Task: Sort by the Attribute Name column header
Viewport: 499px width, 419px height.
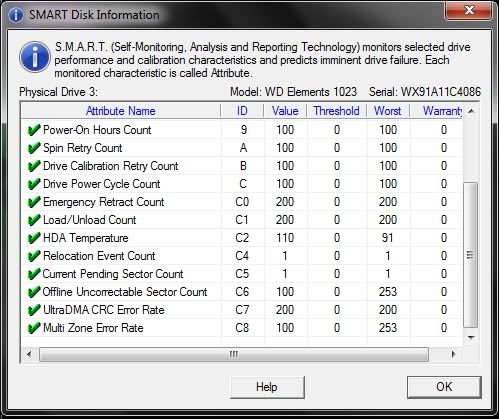Action: coord(120,111)
